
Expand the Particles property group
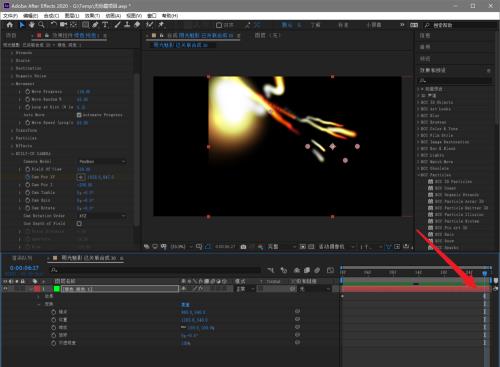point(12,138)
